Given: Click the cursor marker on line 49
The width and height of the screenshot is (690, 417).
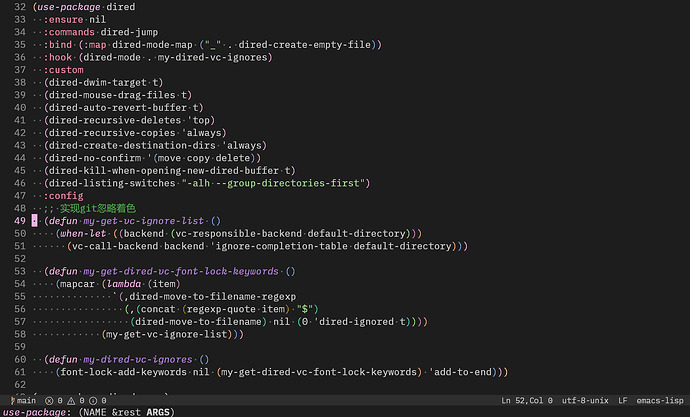Looking at the screenshot, I should pyautogui.click(x=34, y=221).
